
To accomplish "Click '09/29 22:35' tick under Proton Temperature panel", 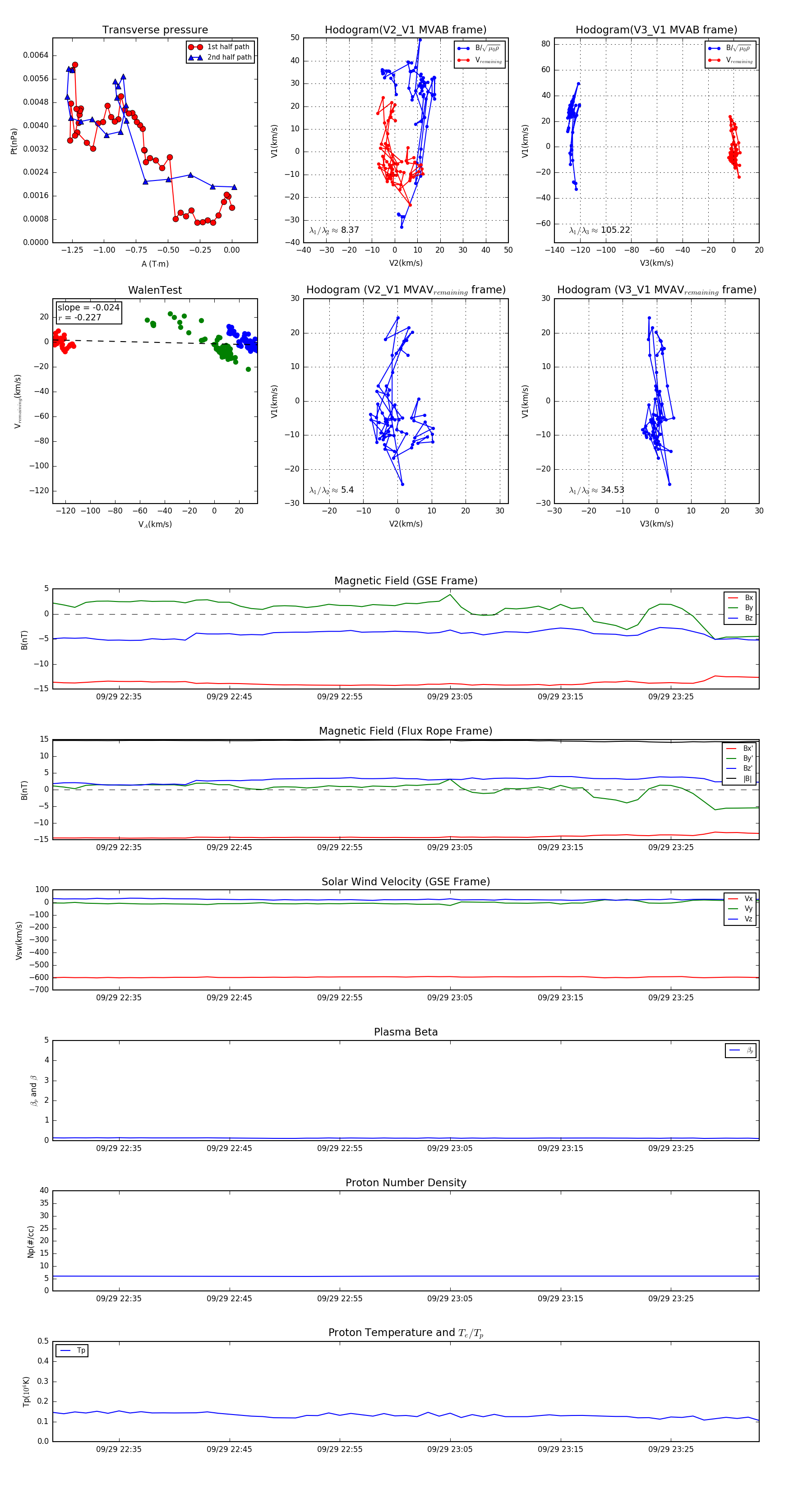I will (119, 1449).
